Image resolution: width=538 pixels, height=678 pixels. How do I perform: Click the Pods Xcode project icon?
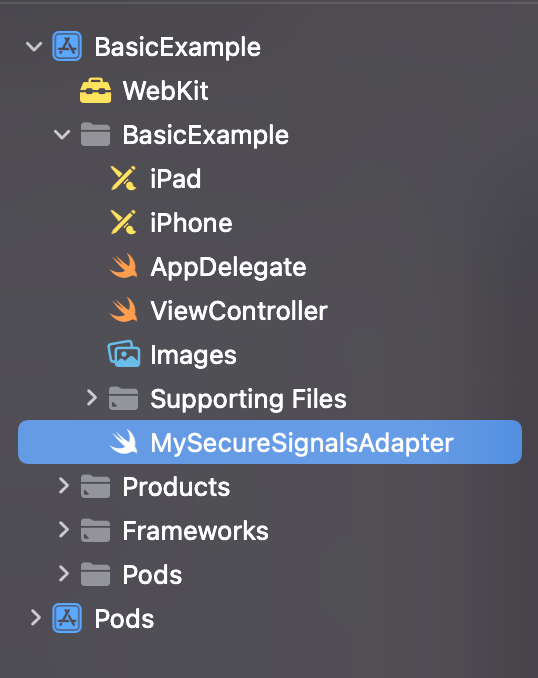pyautogui.click(x=67, y=618)
